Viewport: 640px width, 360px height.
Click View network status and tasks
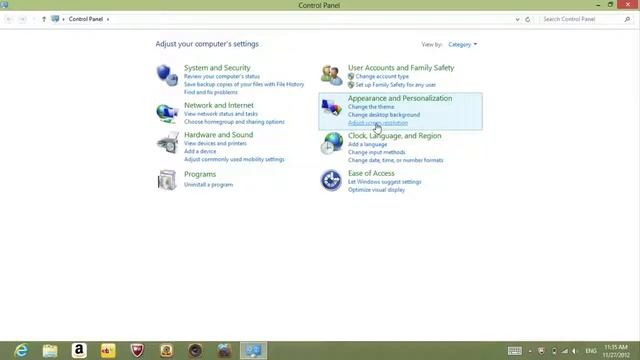(221, 114)
